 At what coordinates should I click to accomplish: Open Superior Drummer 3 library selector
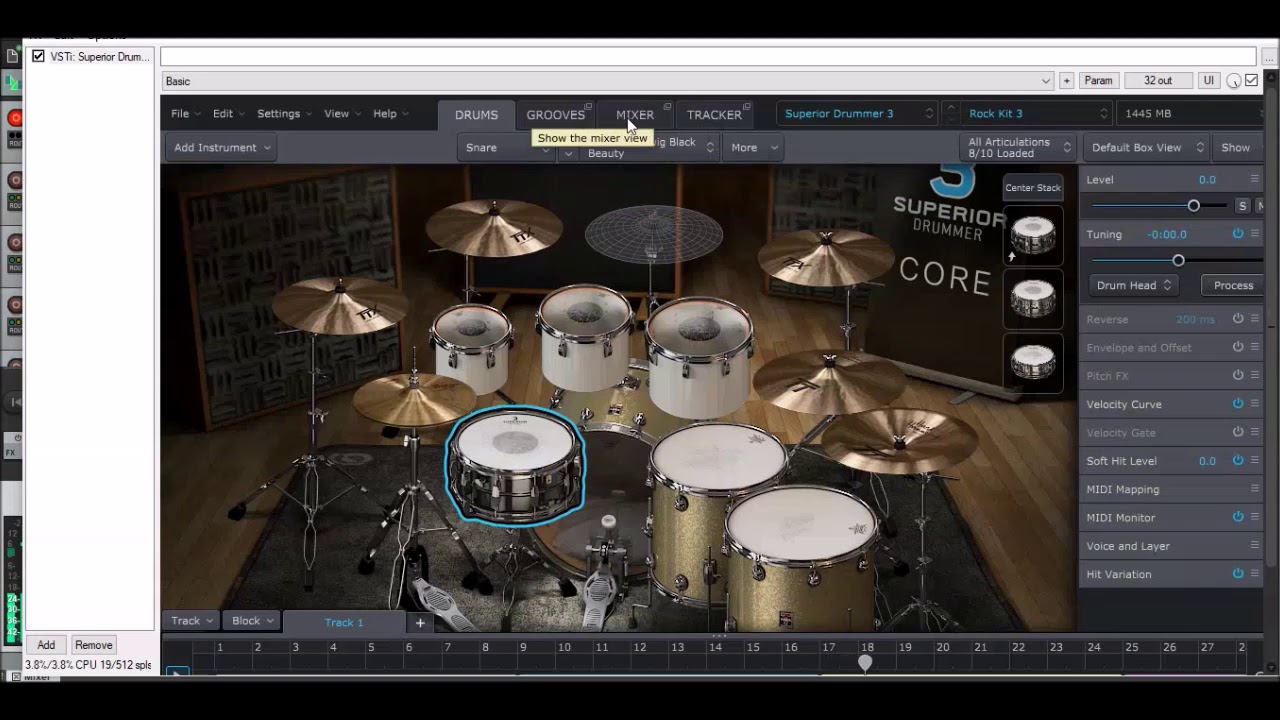pos(857,114)
